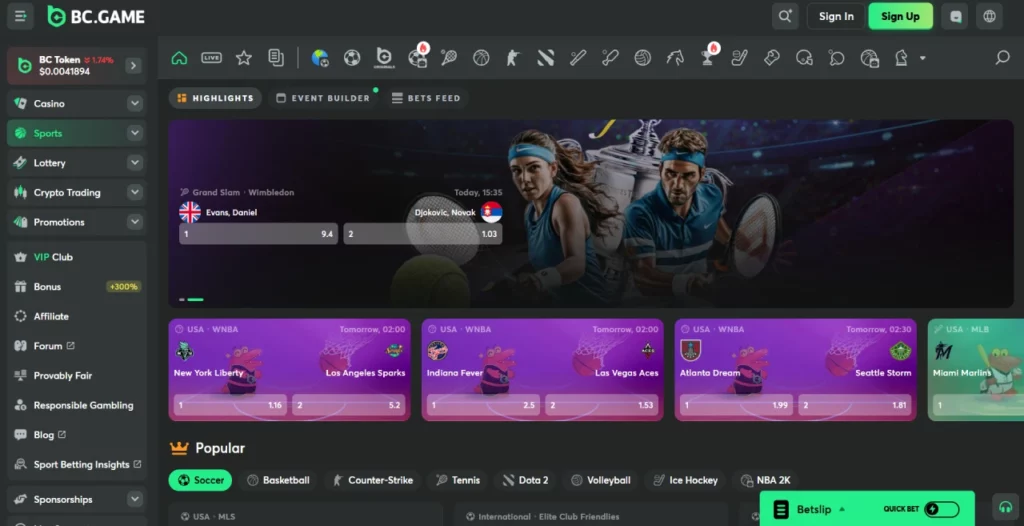Open the hamburger menu icon
The width and height of the screenshot is (1024, 526).
click(x=20, y=16)
